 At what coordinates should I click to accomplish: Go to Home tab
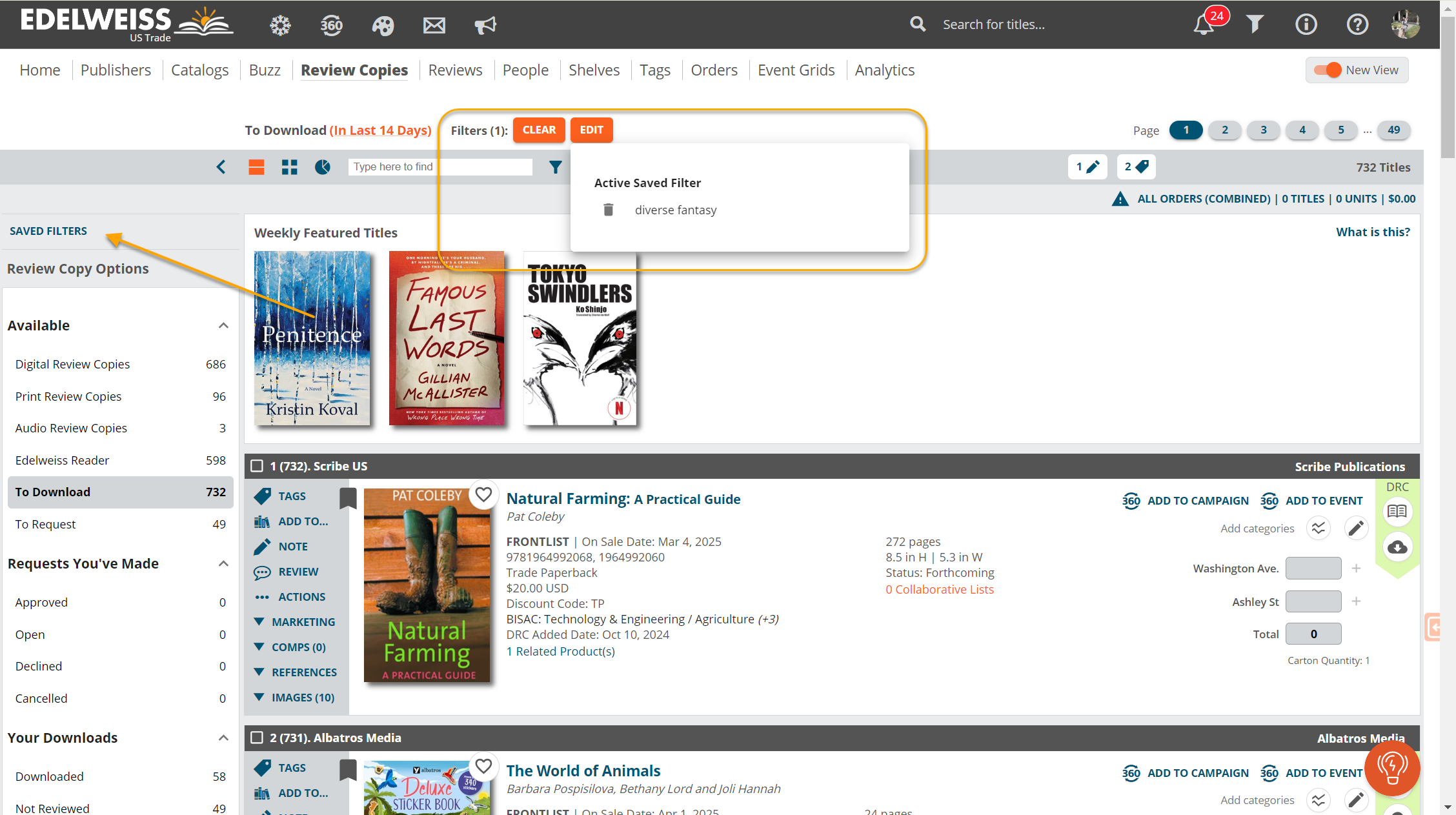40,70
